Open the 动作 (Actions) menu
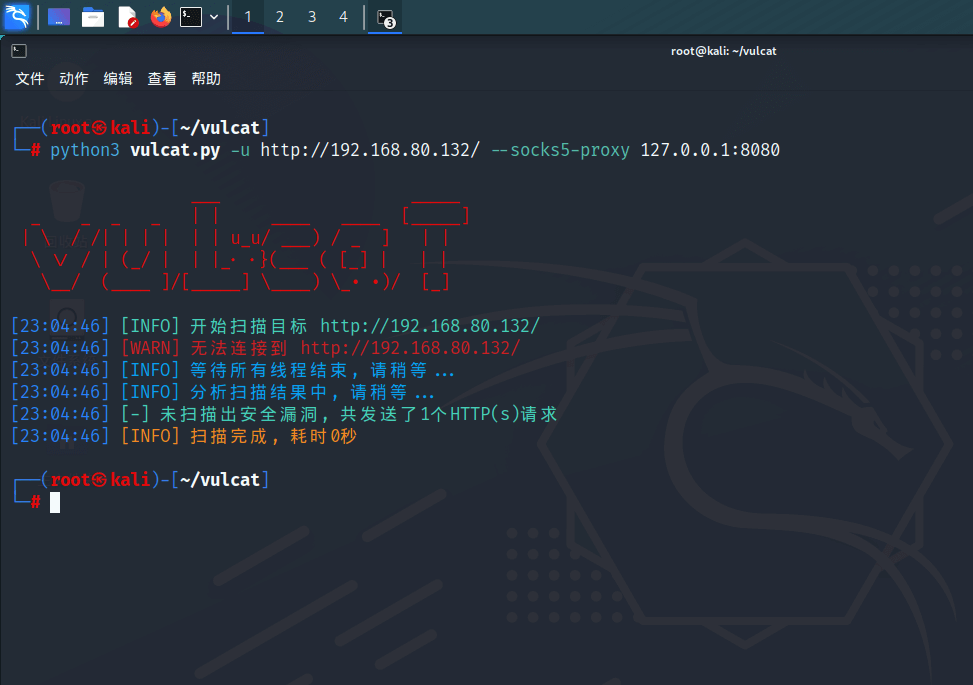This screenshot has height=685, width=973. click(x=74, y=79)
